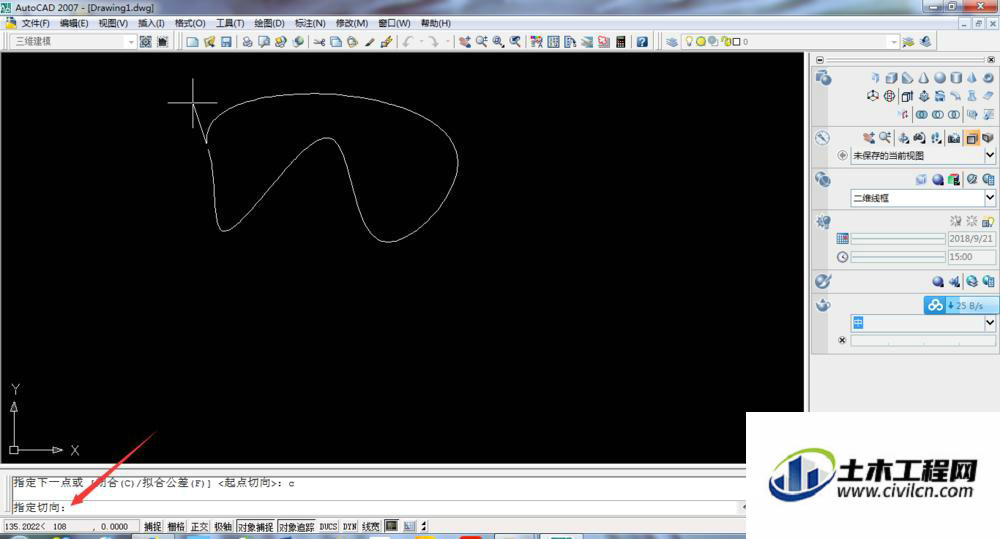Click the Open file icon

tap(209, 41)
